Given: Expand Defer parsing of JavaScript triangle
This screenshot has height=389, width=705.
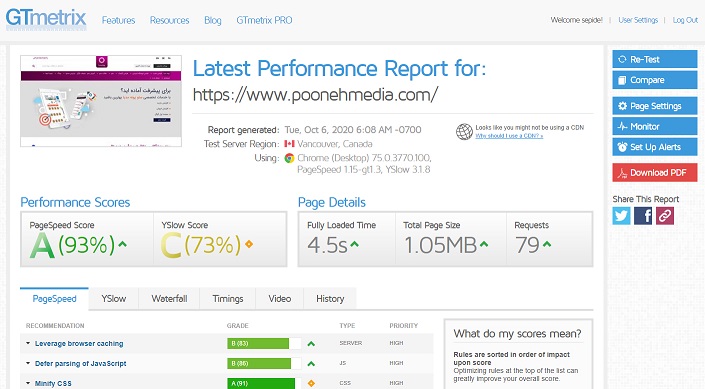Looking at the screenshot, I should [28, 363].
